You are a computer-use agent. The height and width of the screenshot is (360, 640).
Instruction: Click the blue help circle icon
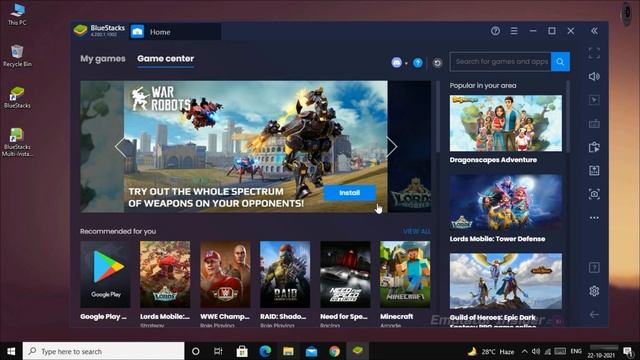tap(418, 62)
